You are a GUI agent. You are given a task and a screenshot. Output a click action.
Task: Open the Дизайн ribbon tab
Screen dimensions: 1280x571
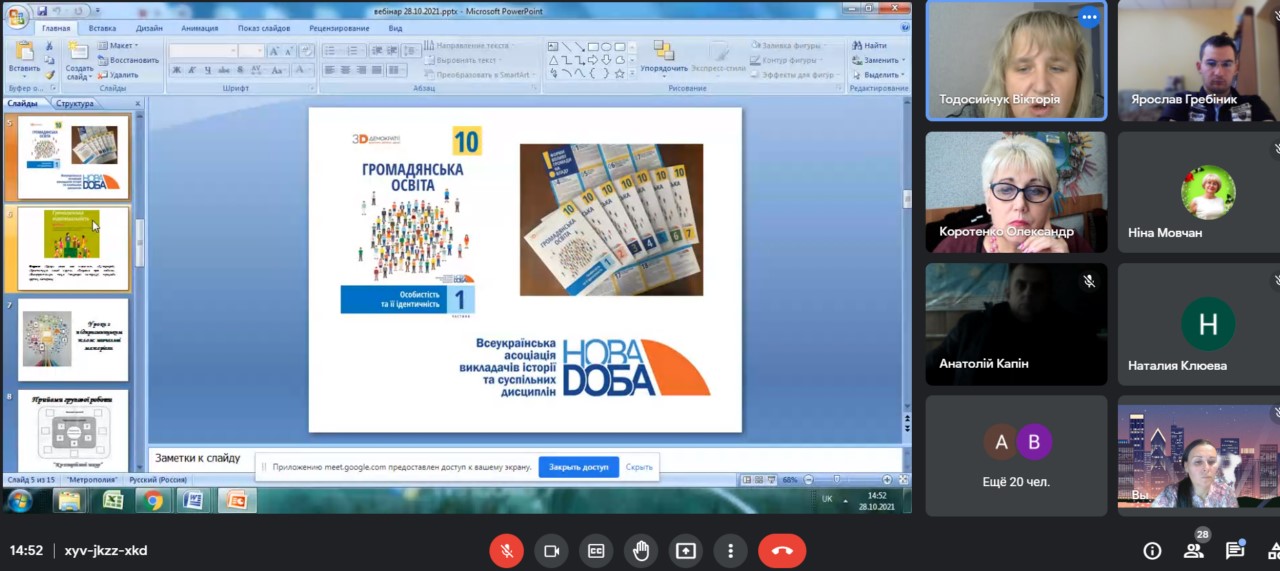point(149,28)
